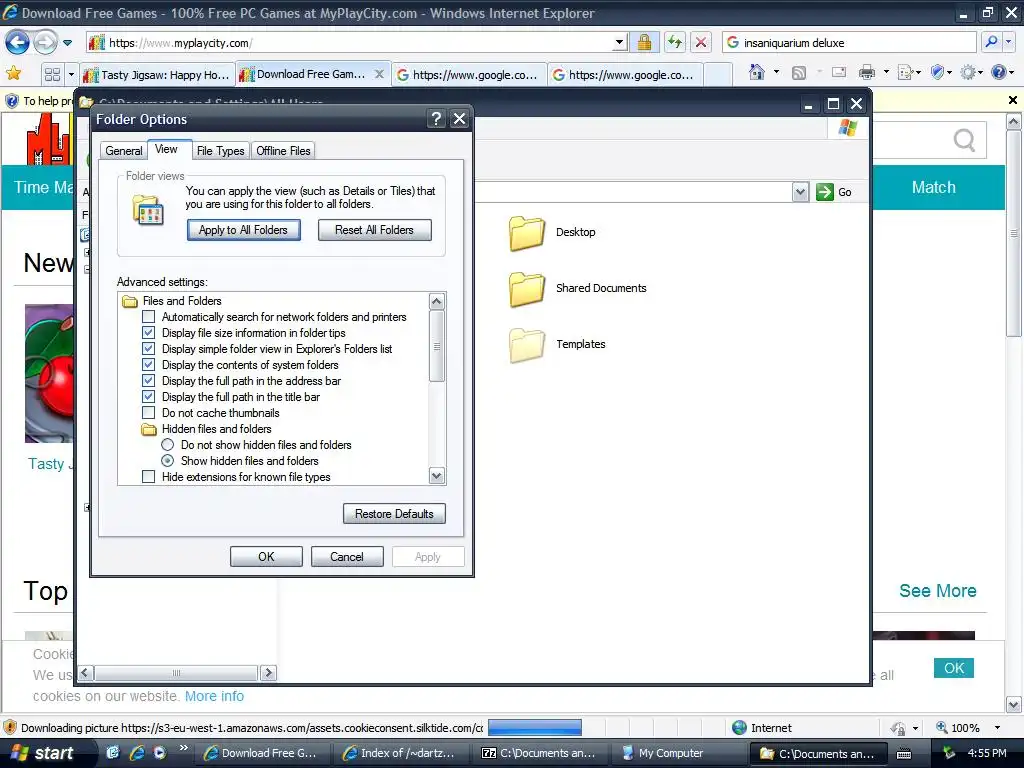Screen dimensions: 1024x768
Task: Switch to the Offline Files tab
Action: click(283, 151)
